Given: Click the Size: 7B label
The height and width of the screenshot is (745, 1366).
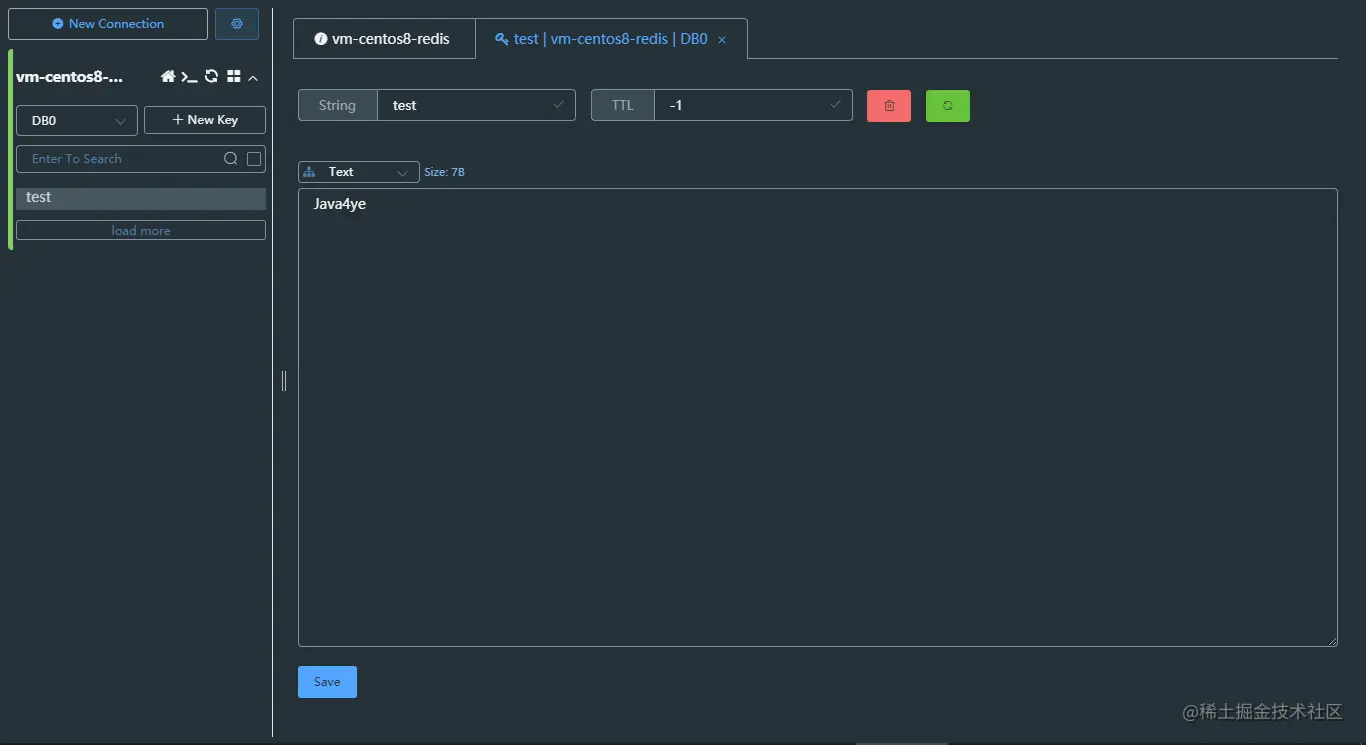Looking at the screenshot, I should click(444, 172).
